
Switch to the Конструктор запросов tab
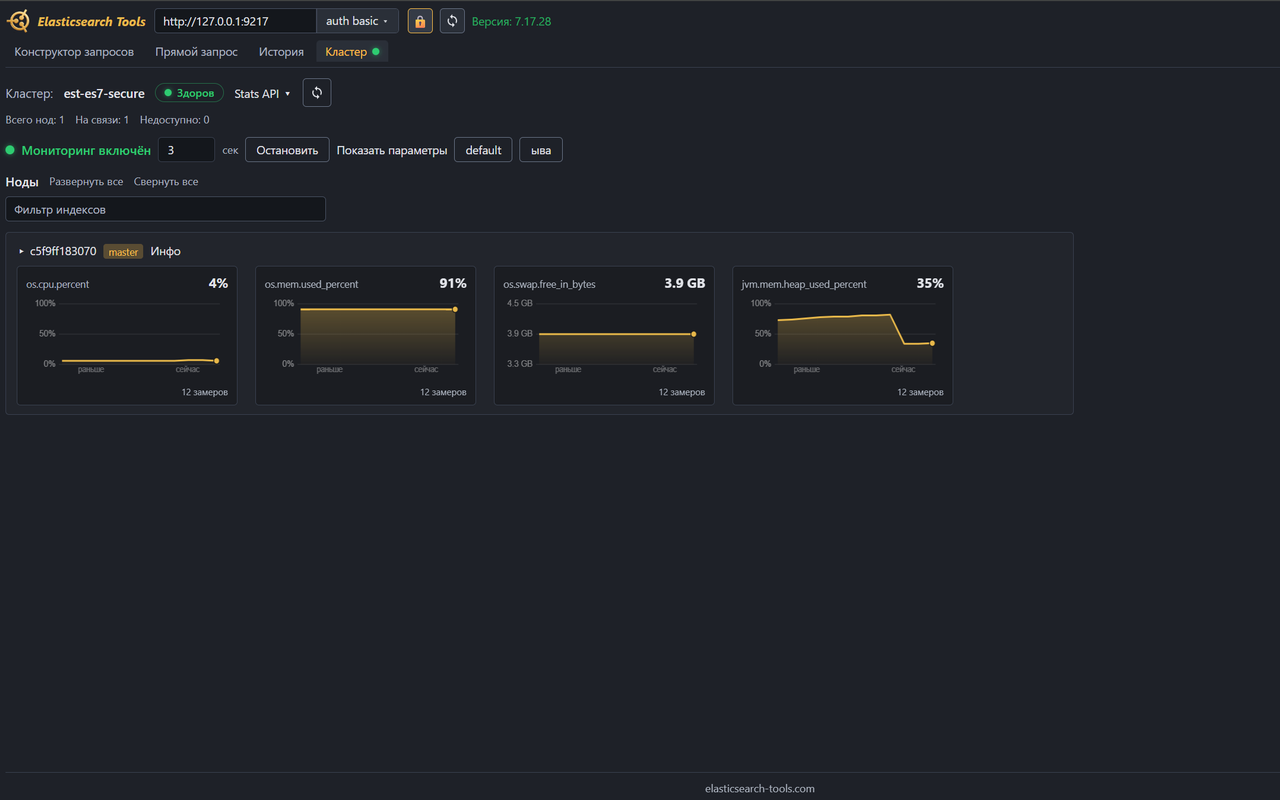(74, 51)
